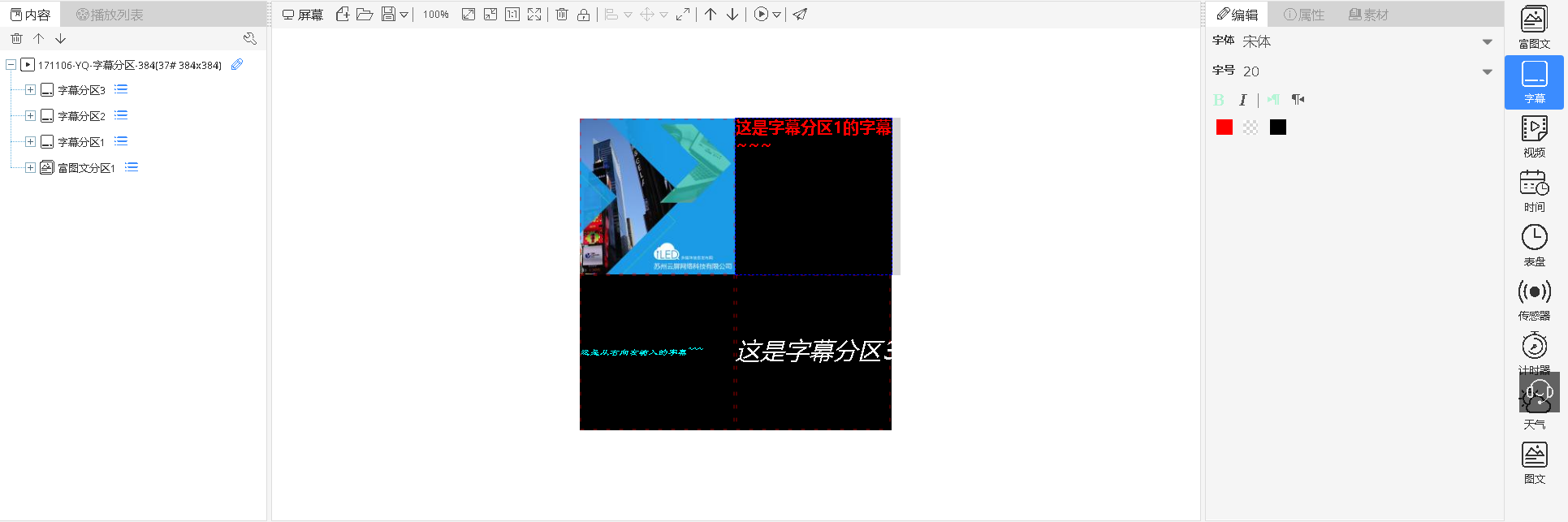Switch to the 内容 tab
The image size is (1568, 522).
pyautogui.click(x=30, y=15)
